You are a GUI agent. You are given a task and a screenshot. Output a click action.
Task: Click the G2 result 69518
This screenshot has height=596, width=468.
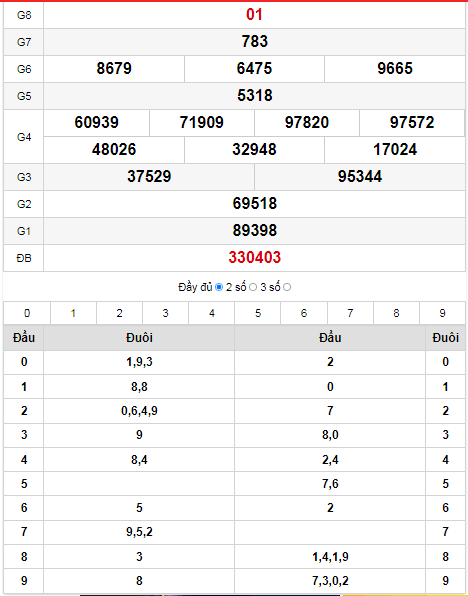[255, 204]
